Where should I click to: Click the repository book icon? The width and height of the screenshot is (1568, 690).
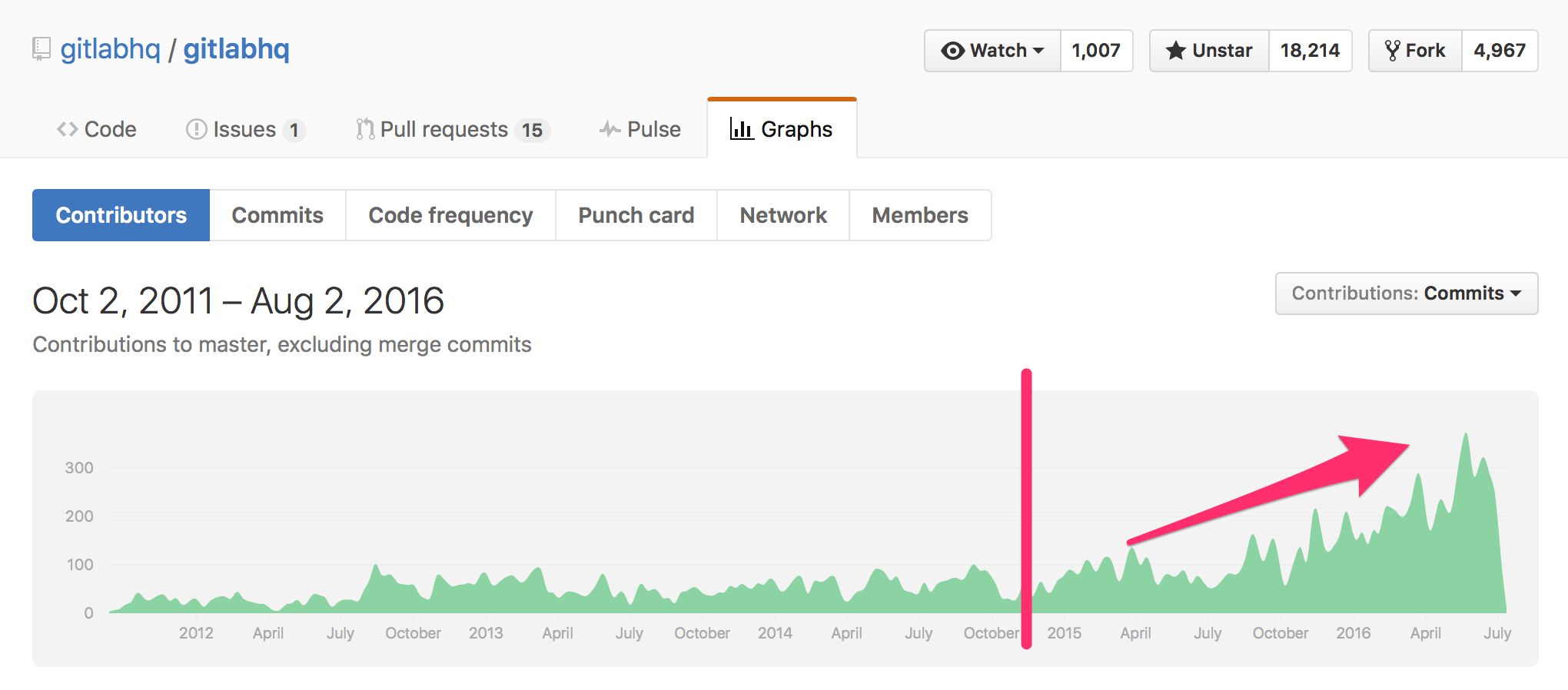(42, 48)
